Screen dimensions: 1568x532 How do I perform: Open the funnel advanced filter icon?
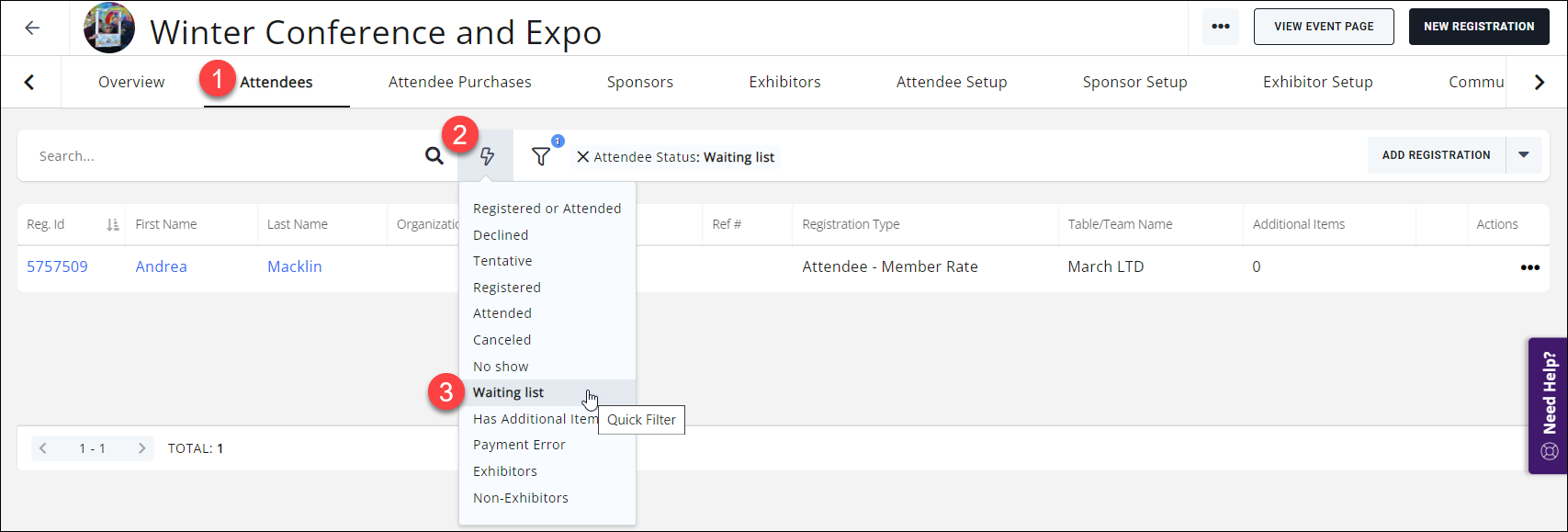tap(541, 157)
